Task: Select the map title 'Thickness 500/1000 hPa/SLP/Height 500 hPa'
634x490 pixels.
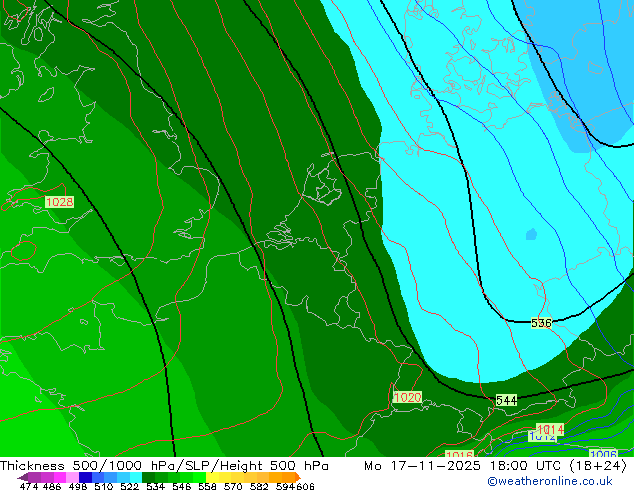Action: click(x=164, y=466)
